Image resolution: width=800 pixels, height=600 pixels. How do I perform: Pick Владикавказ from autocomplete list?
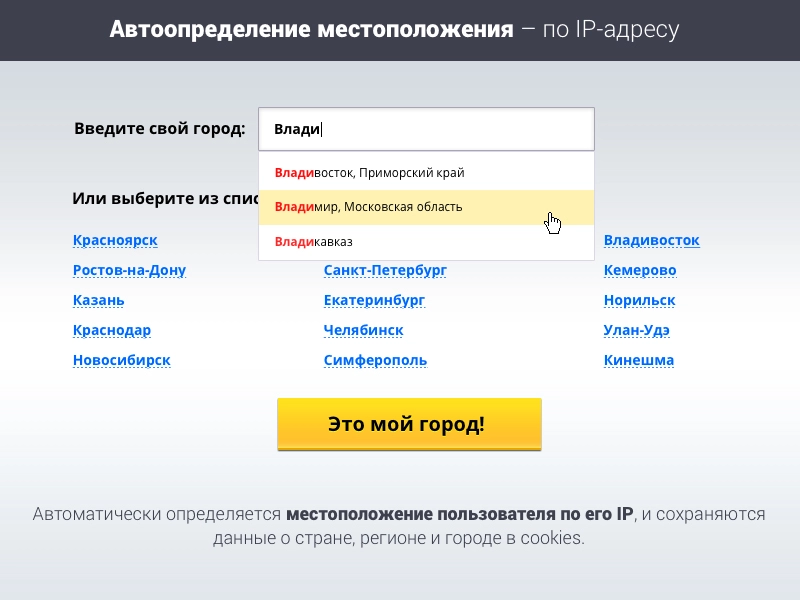coord(314,242)
